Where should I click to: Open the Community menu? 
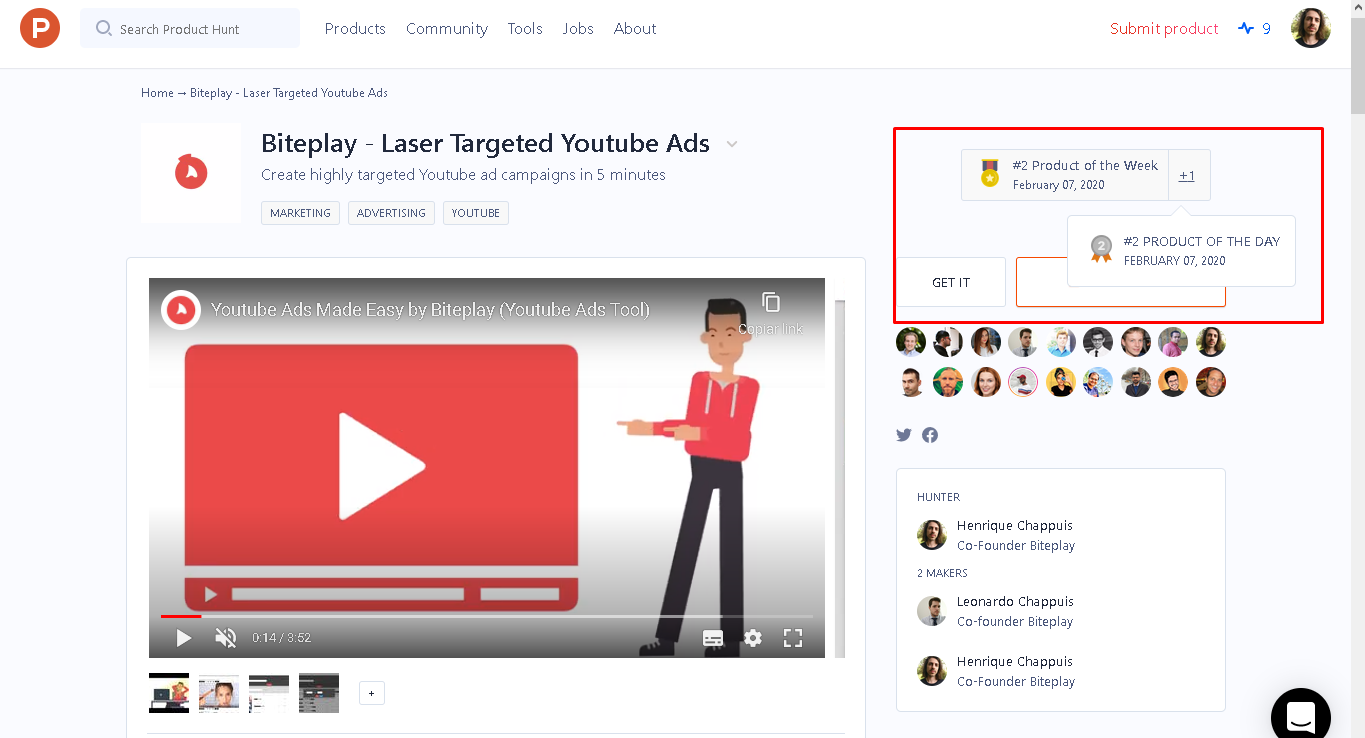pos(447,28)
